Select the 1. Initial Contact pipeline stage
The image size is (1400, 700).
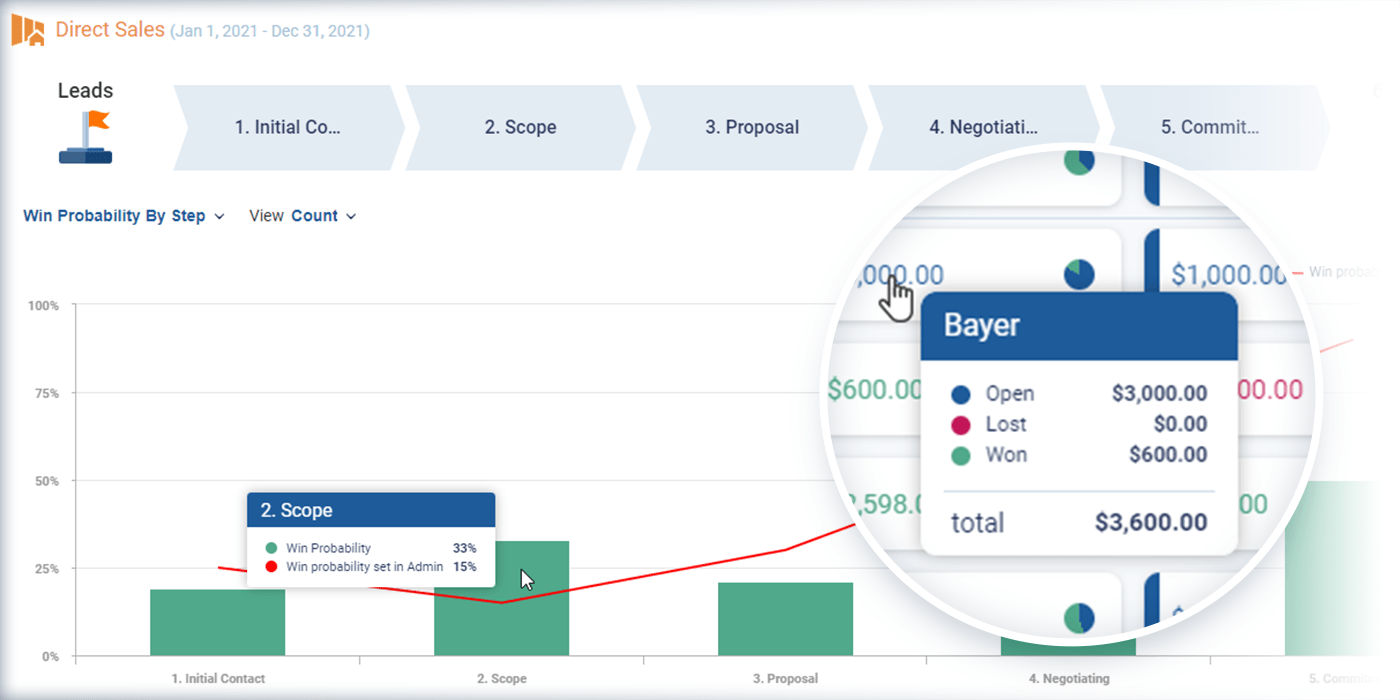[290, 127]
